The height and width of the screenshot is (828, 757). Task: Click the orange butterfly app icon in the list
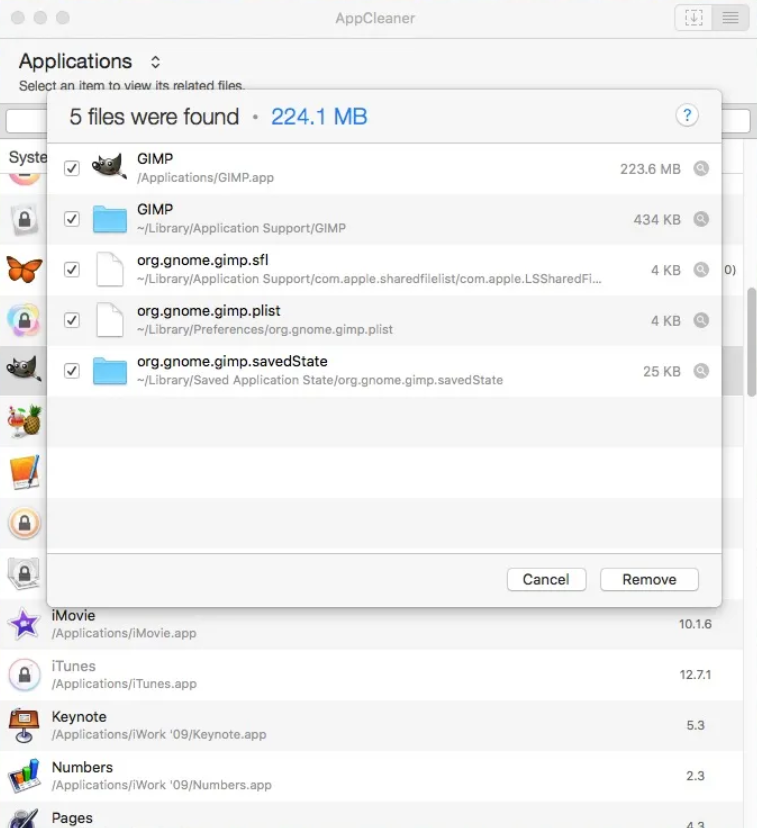[24, 269]
